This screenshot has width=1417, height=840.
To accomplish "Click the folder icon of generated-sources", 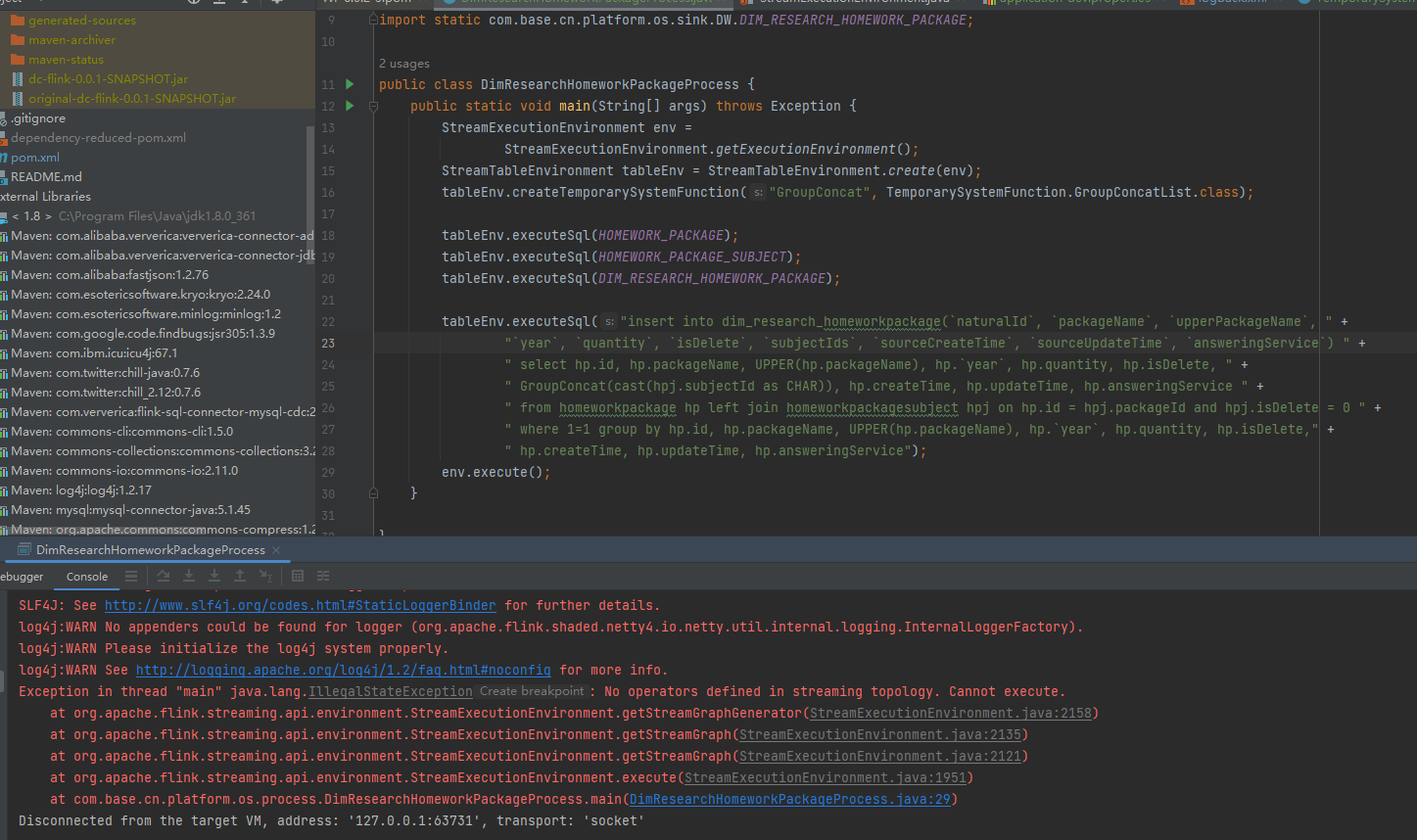I will click(x=18, y=21).
